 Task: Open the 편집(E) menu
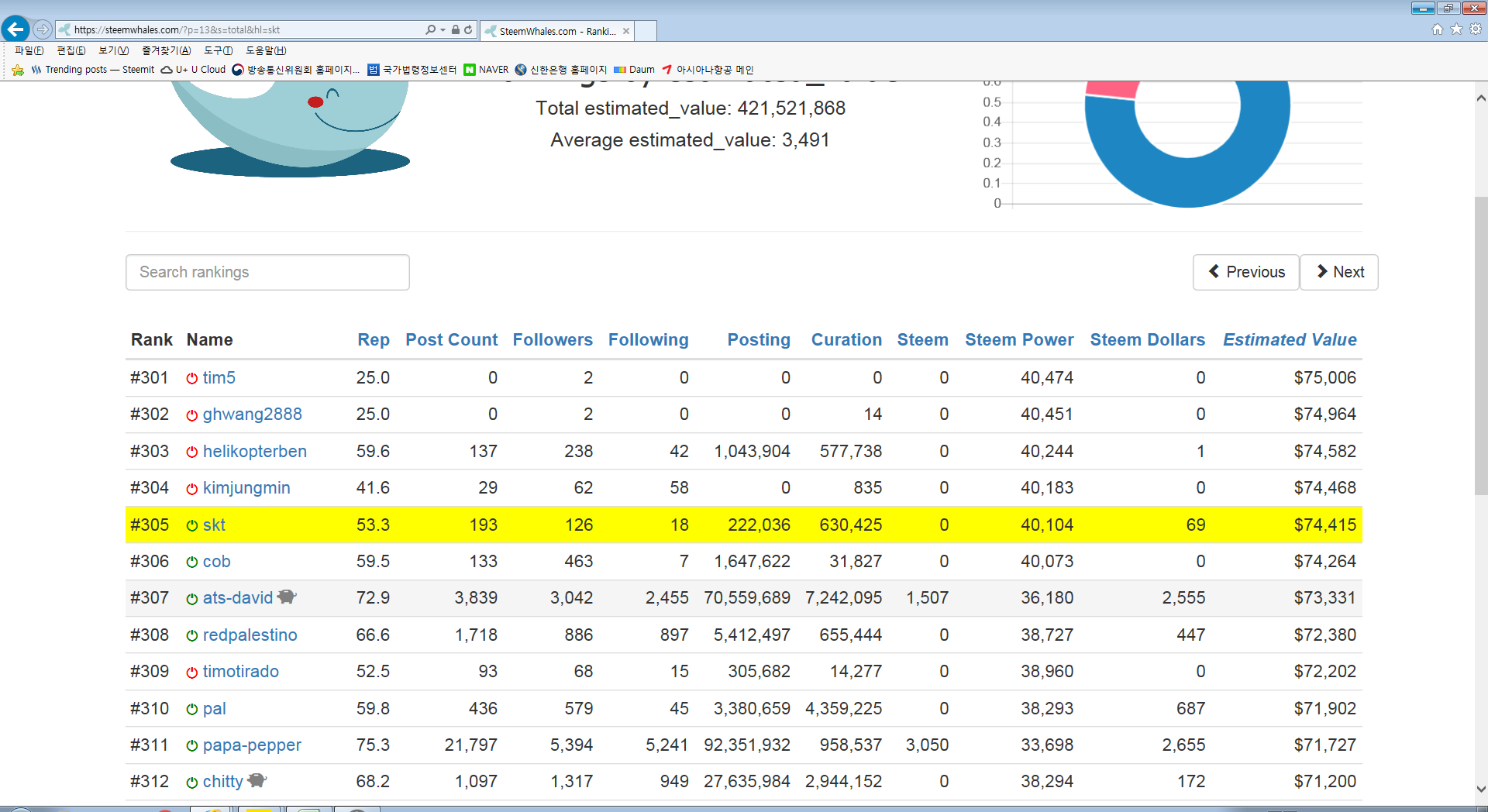pos(71,50)
